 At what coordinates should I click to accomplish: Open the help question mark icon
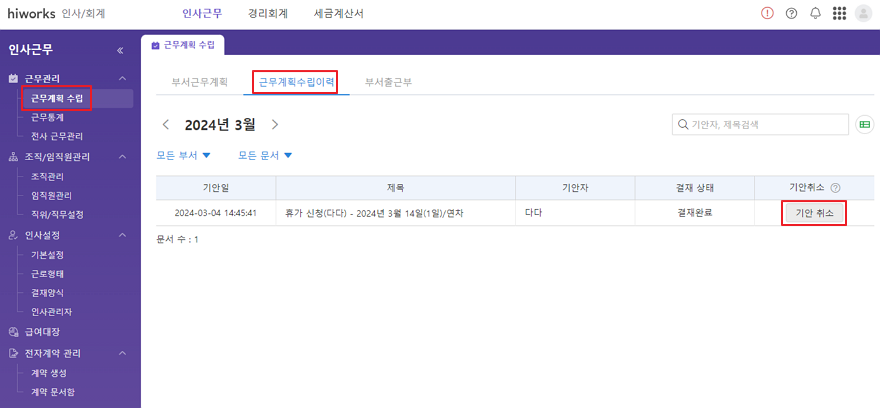click(791, 14)
